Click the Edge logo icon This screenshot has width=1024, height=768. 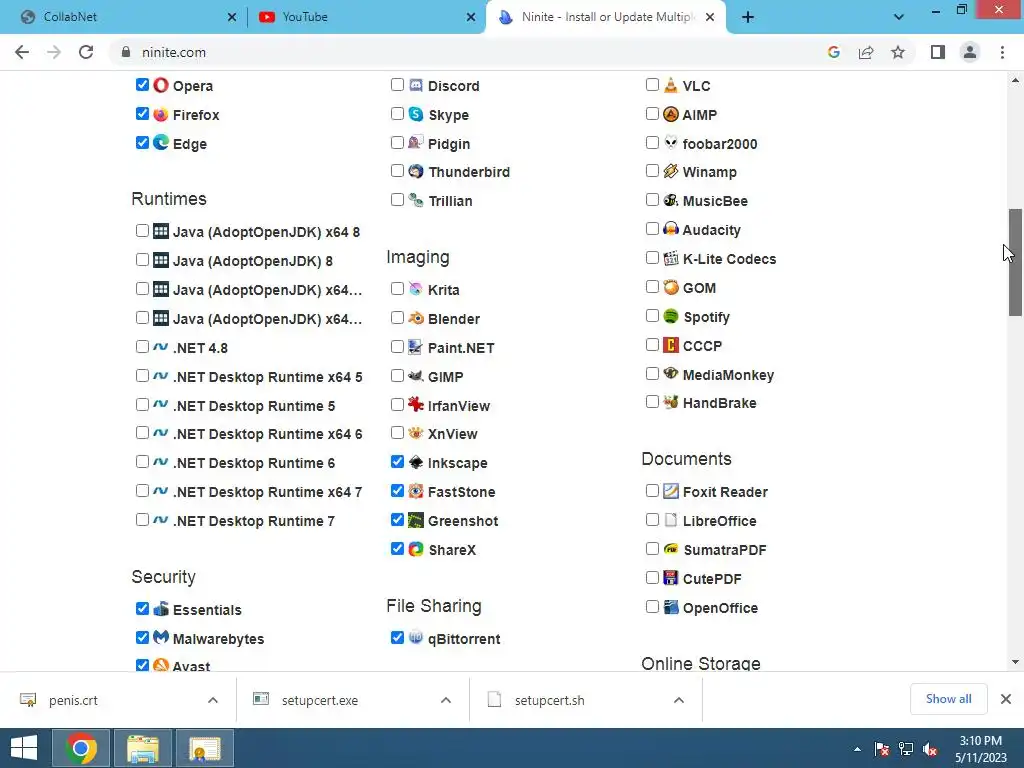tap(161, 142)
